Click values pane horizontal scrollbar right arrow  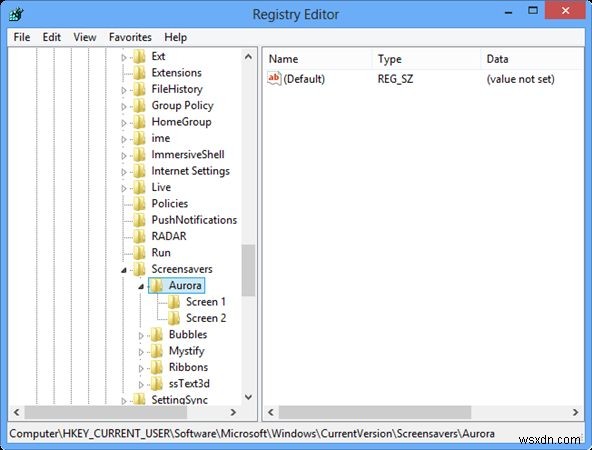coord(575,412)
